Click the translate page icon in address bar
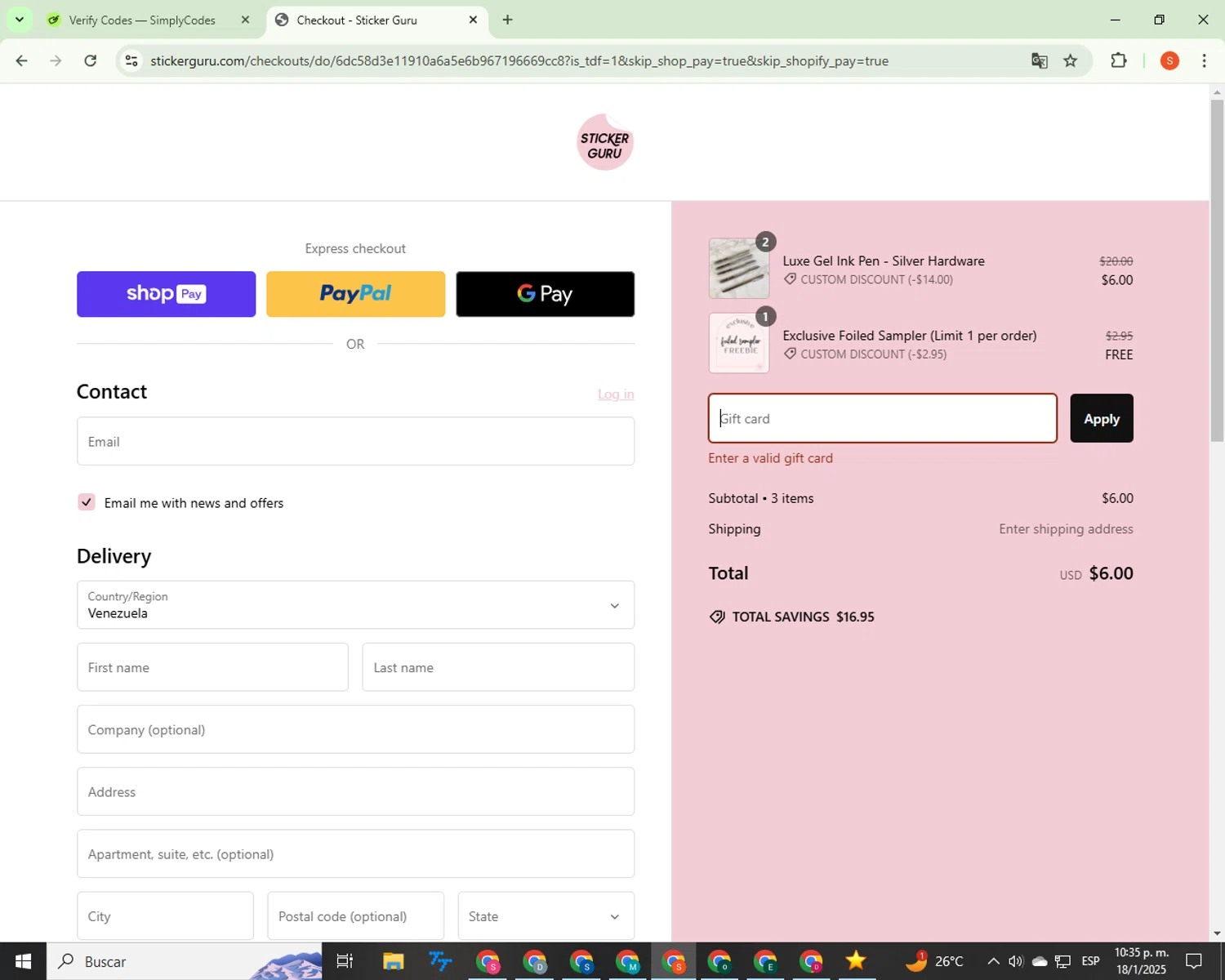Viewport: 1225px width, 980px height. click(x=1039, y=60)
